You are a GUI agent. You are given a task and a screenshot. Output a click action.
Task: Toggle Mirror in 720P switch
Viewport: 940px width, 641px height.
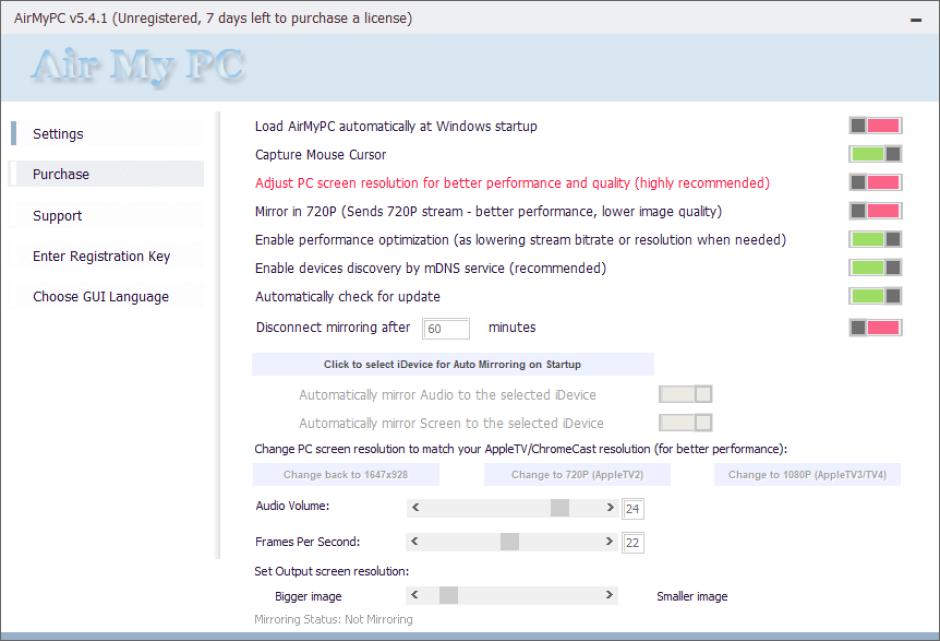coord(875,211)
